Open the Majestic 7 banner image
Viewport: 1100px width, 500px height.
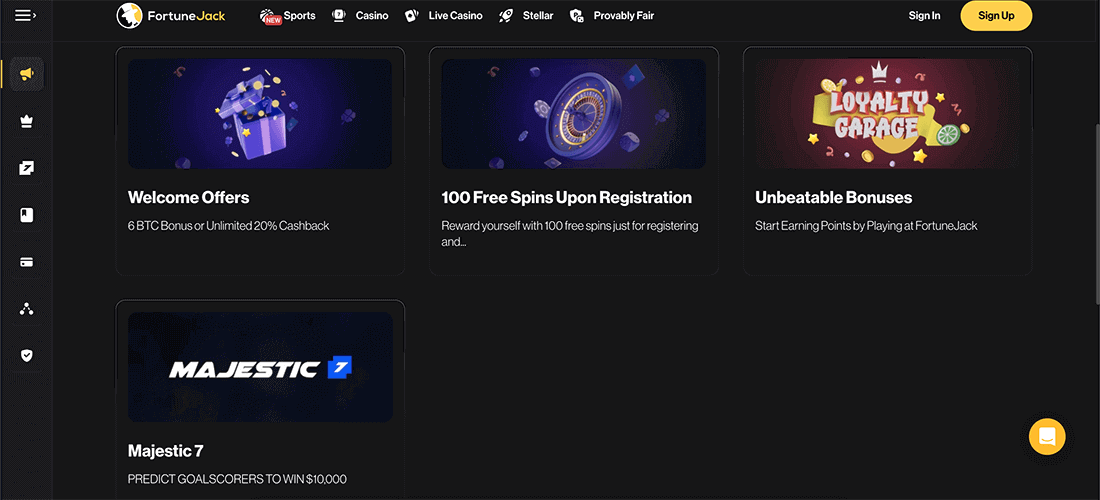tap(260, 367)
